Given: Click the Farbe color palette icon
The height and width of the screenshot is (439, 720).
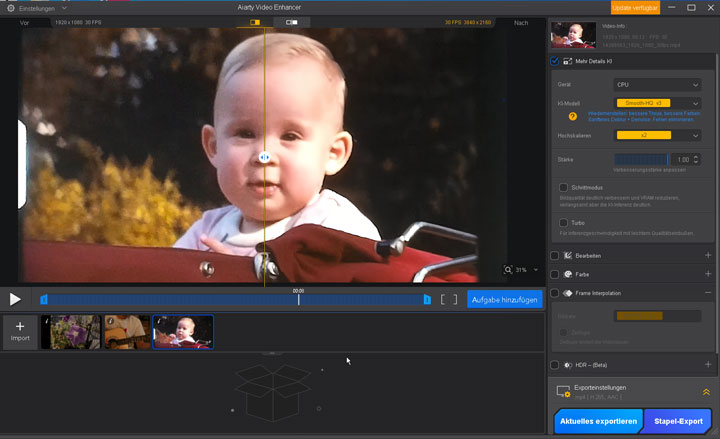Looking at the screenshot, I should pos(568,274).
